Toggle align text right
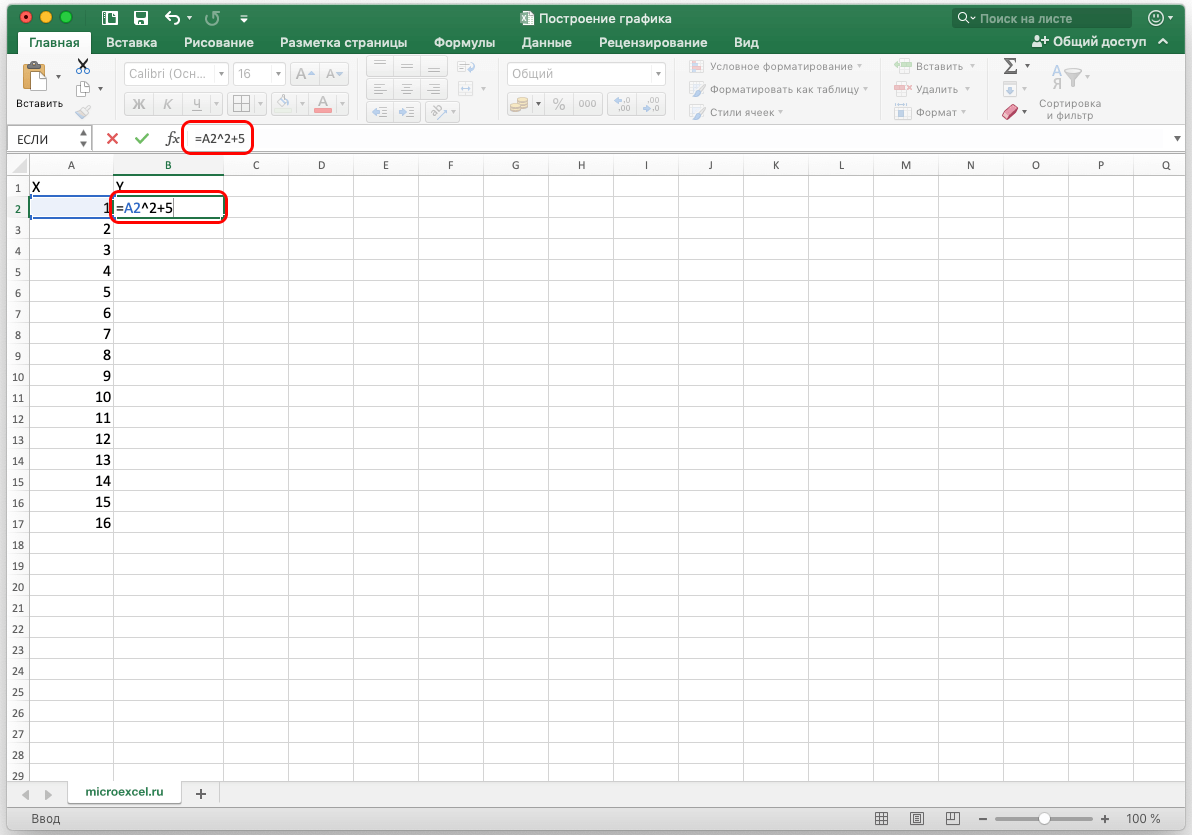 click(434, 89)
